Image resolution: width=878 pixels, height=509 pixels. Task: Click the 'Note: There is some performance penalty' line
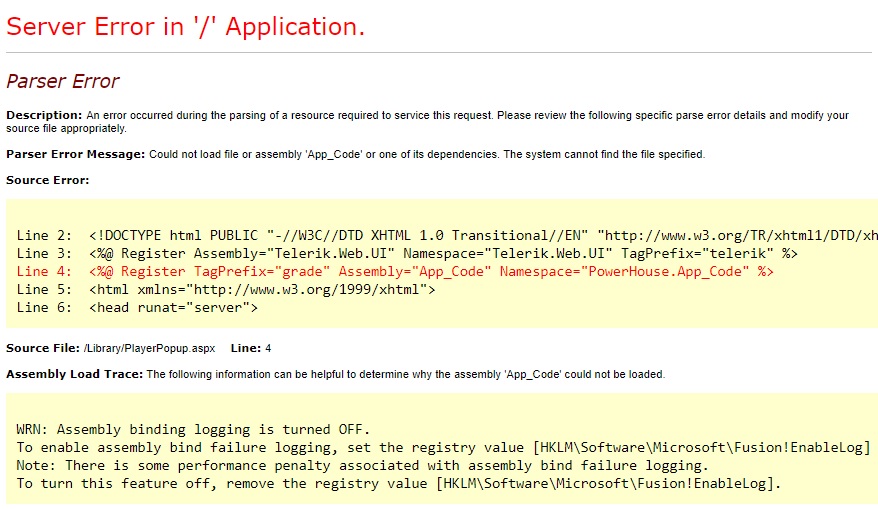(x=362, y=466)
